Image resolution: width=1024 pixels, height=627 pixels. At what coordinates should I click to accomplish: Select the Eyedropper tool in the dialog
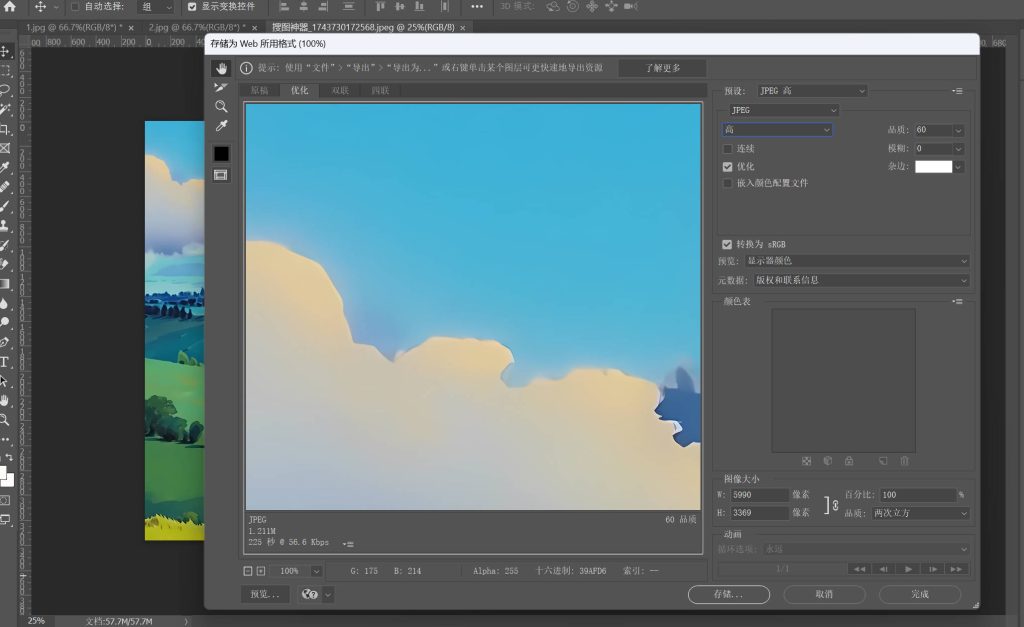[221, 125]
